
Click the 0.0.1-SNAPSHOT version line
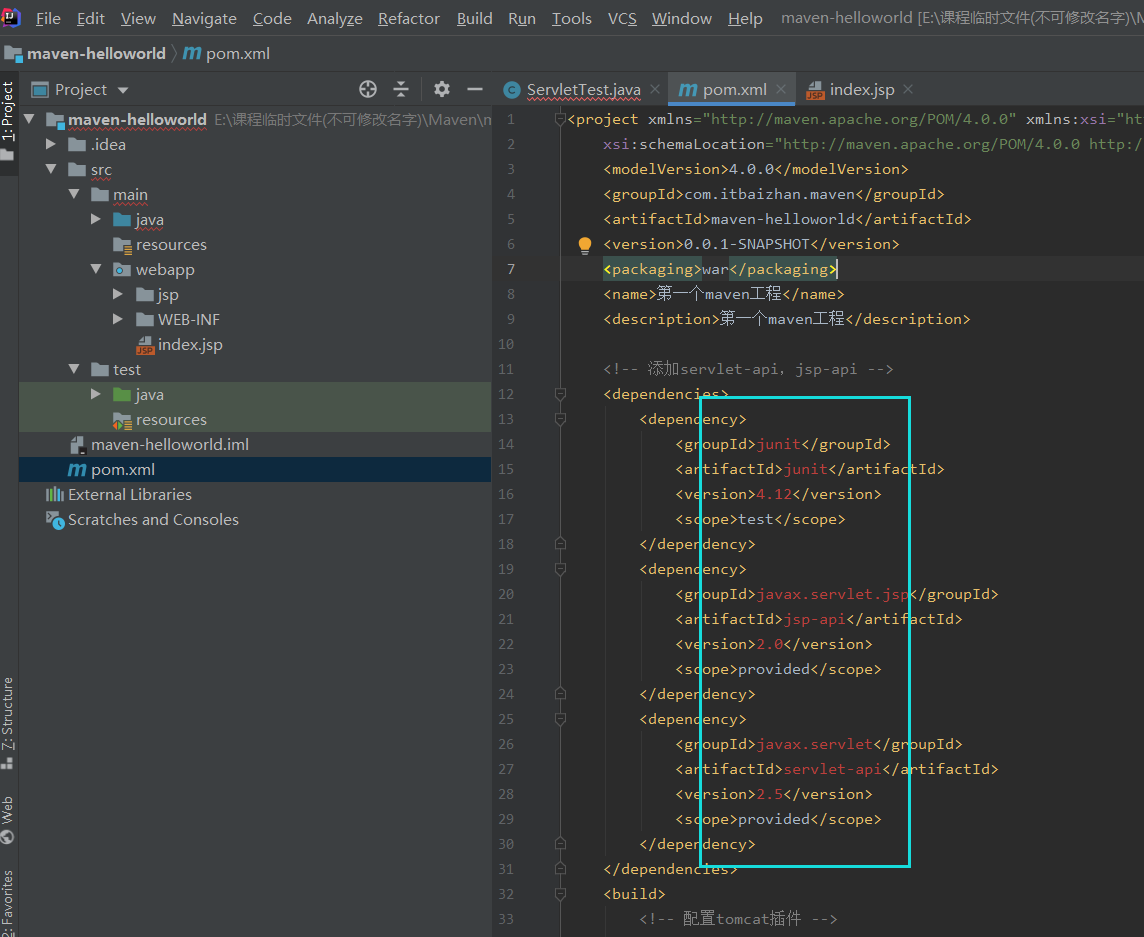point(751,244)
